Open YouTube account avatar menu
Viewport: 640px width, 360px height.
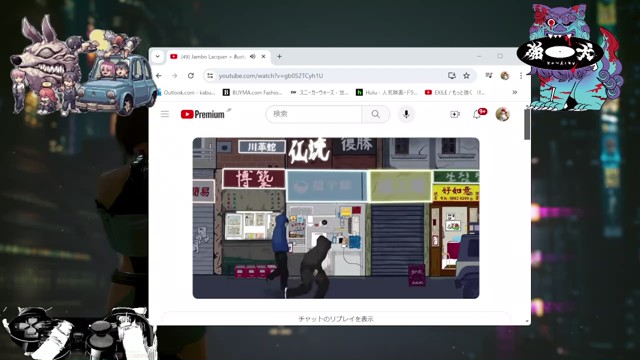click(x=502, y=114)
